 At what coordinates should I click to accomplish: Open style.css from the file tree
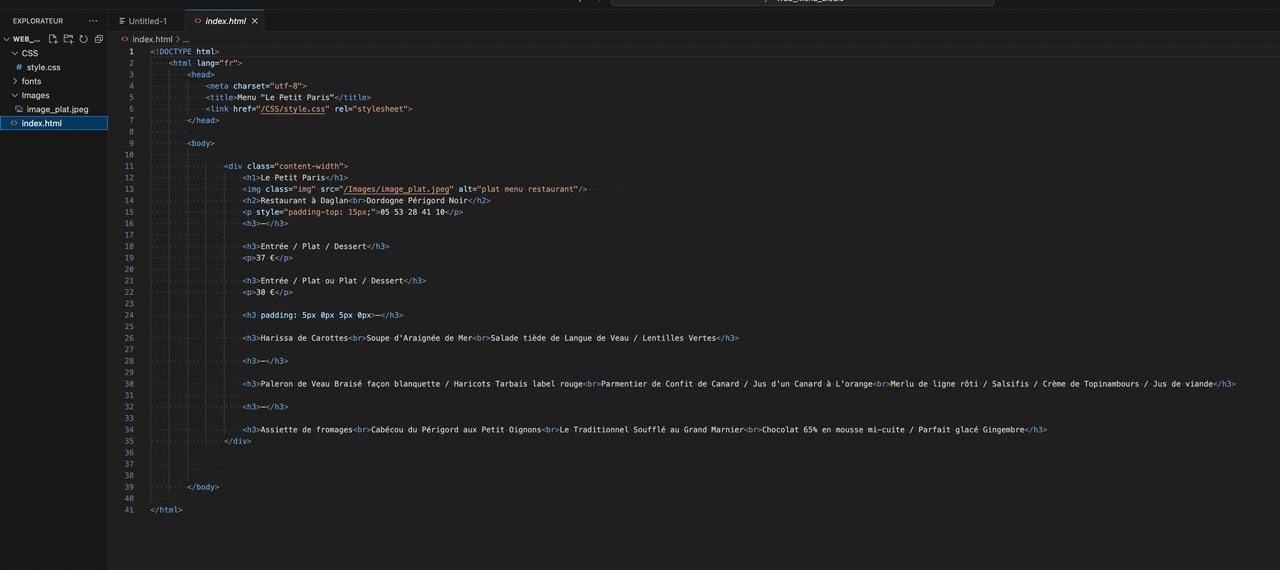43,67
